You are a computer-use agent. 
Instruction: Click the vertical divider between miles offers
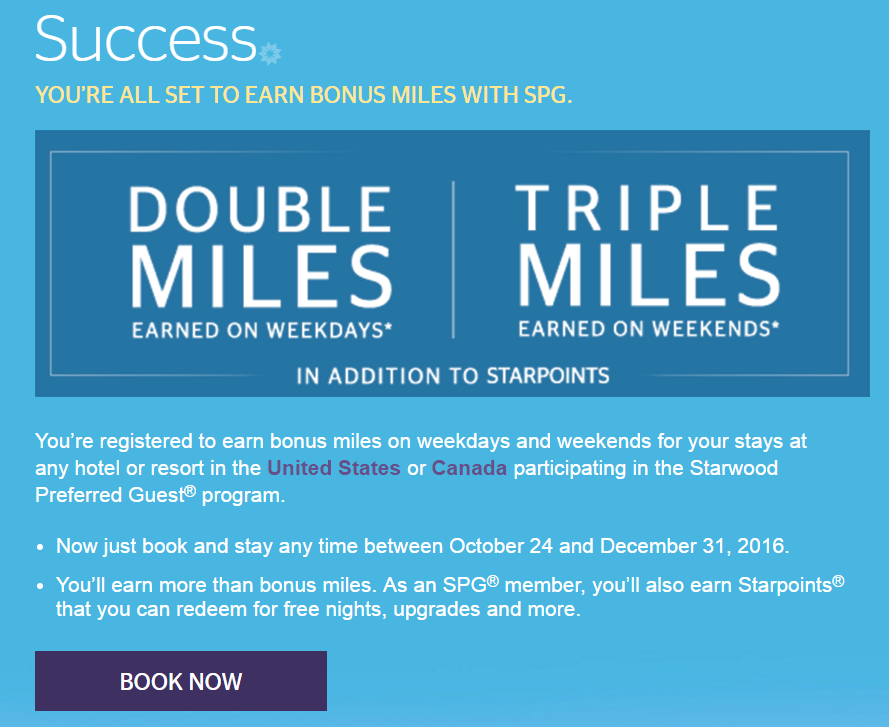pyautogui.click(x=453, y=260)
